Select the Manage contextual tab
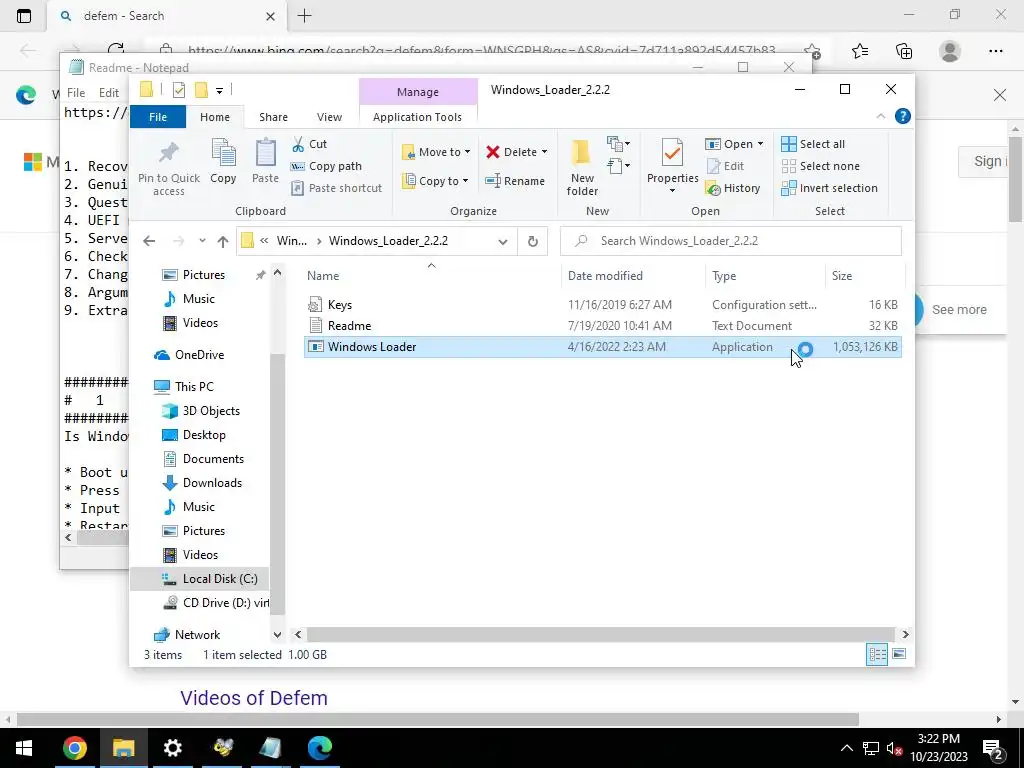The image size is (1024, 768). pyautogui.click(x=418, y=92)
